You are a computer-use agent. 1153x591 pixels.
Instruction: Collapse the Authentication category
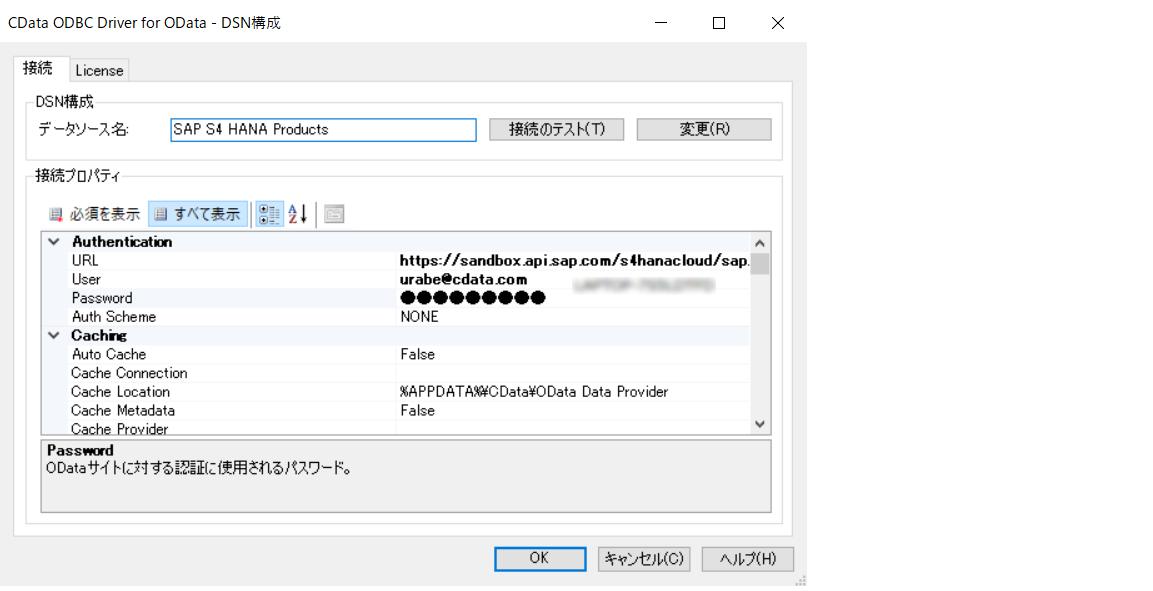(54, 242)
